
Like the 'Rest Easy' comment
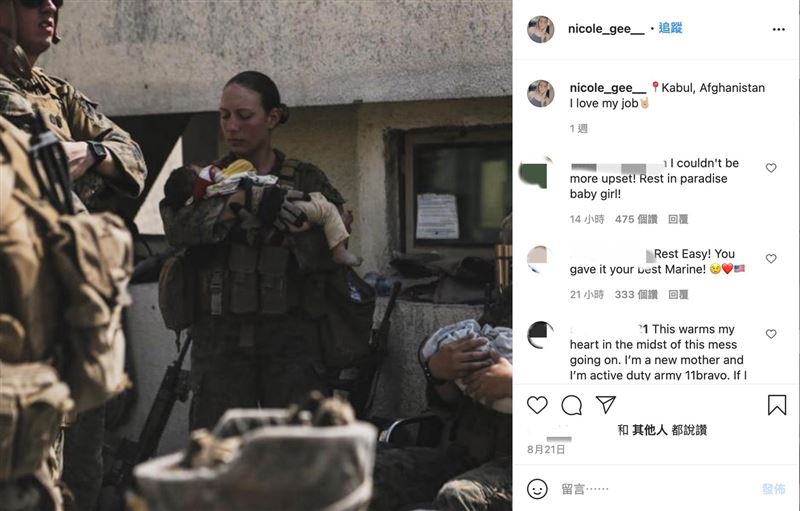pyautogui.click(x=770, y=259)
